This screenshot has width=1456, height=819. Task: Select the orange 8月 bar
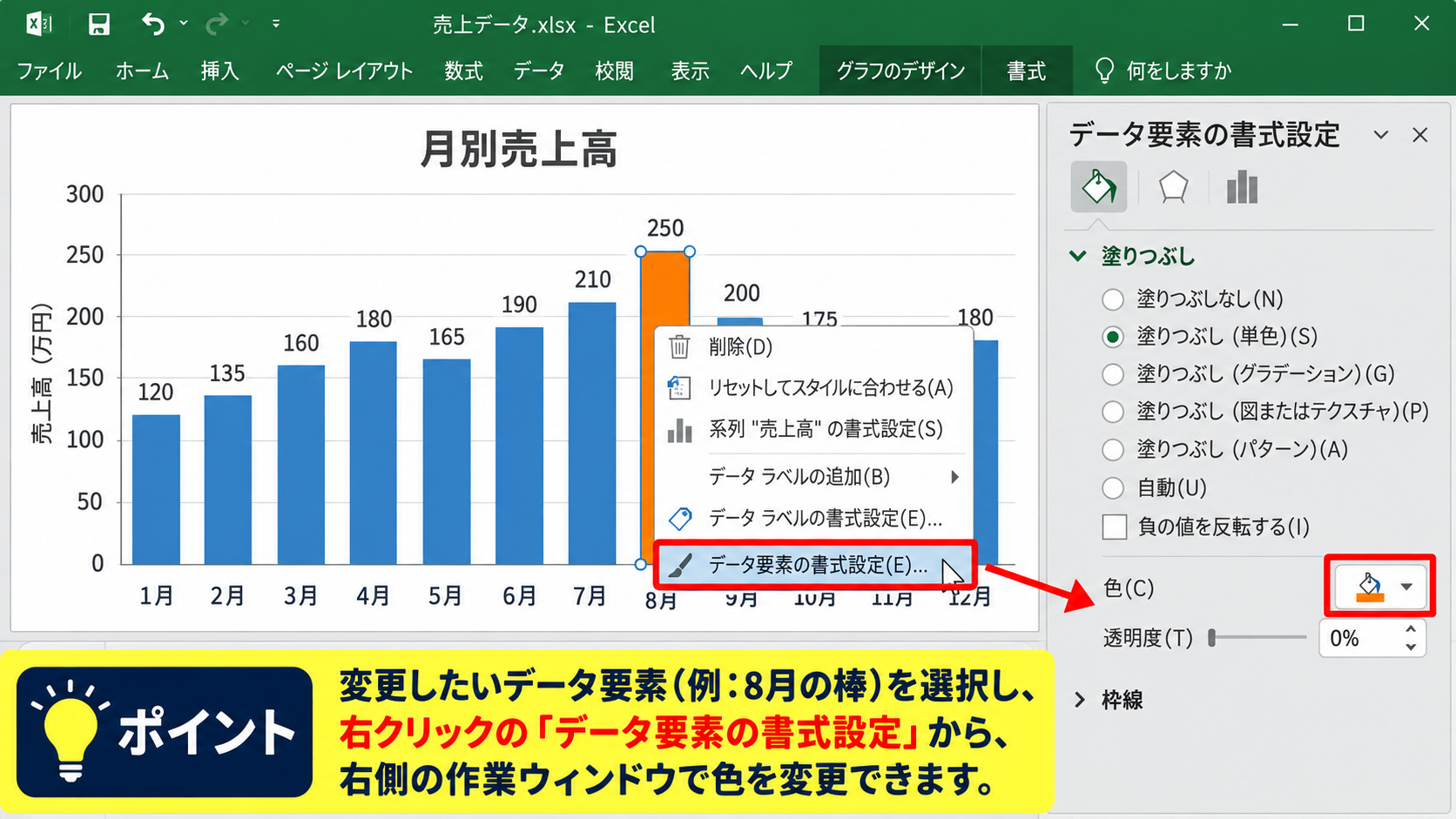point(665,287)
